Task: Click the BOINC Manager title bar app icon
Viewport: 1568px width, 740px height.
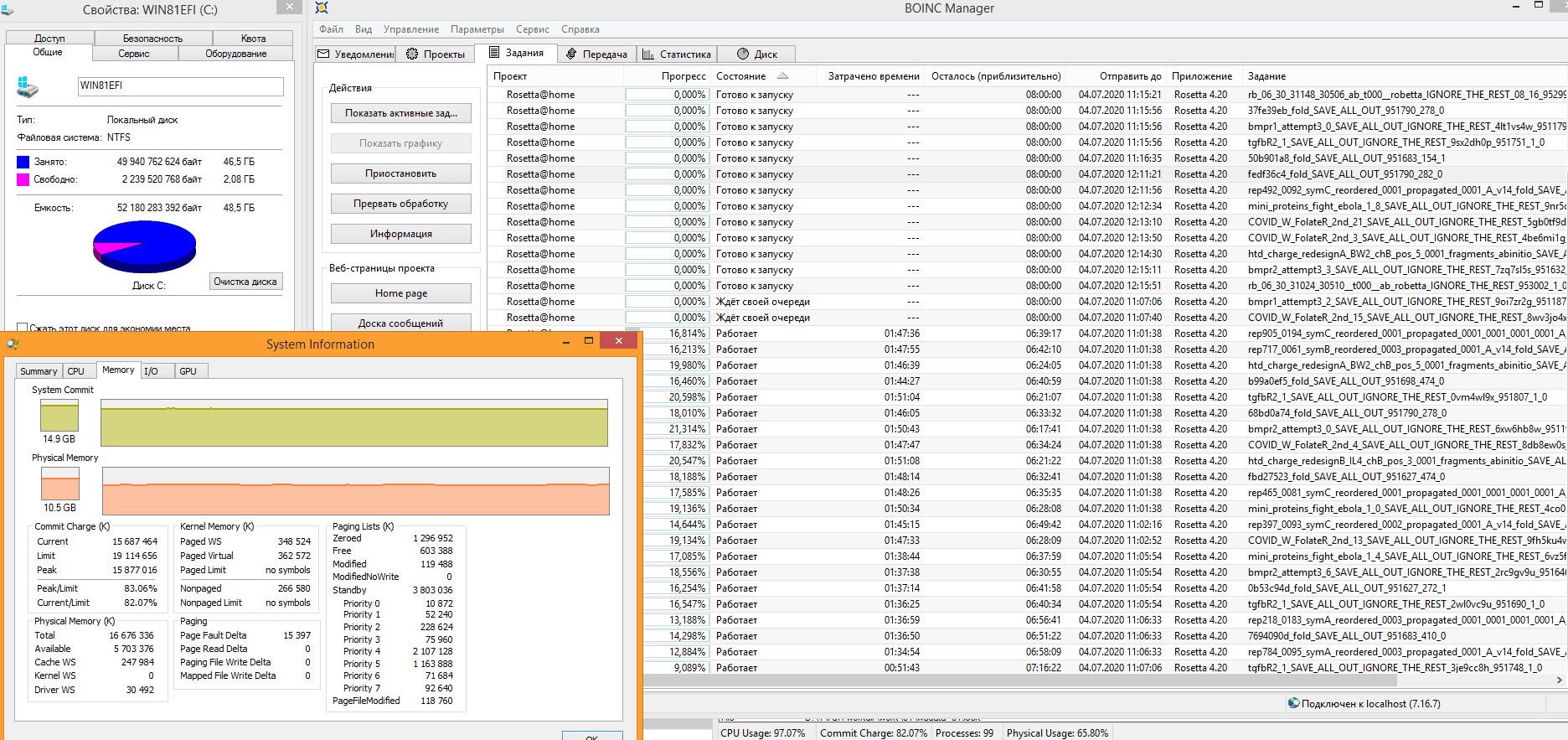Action: [322, 8]
